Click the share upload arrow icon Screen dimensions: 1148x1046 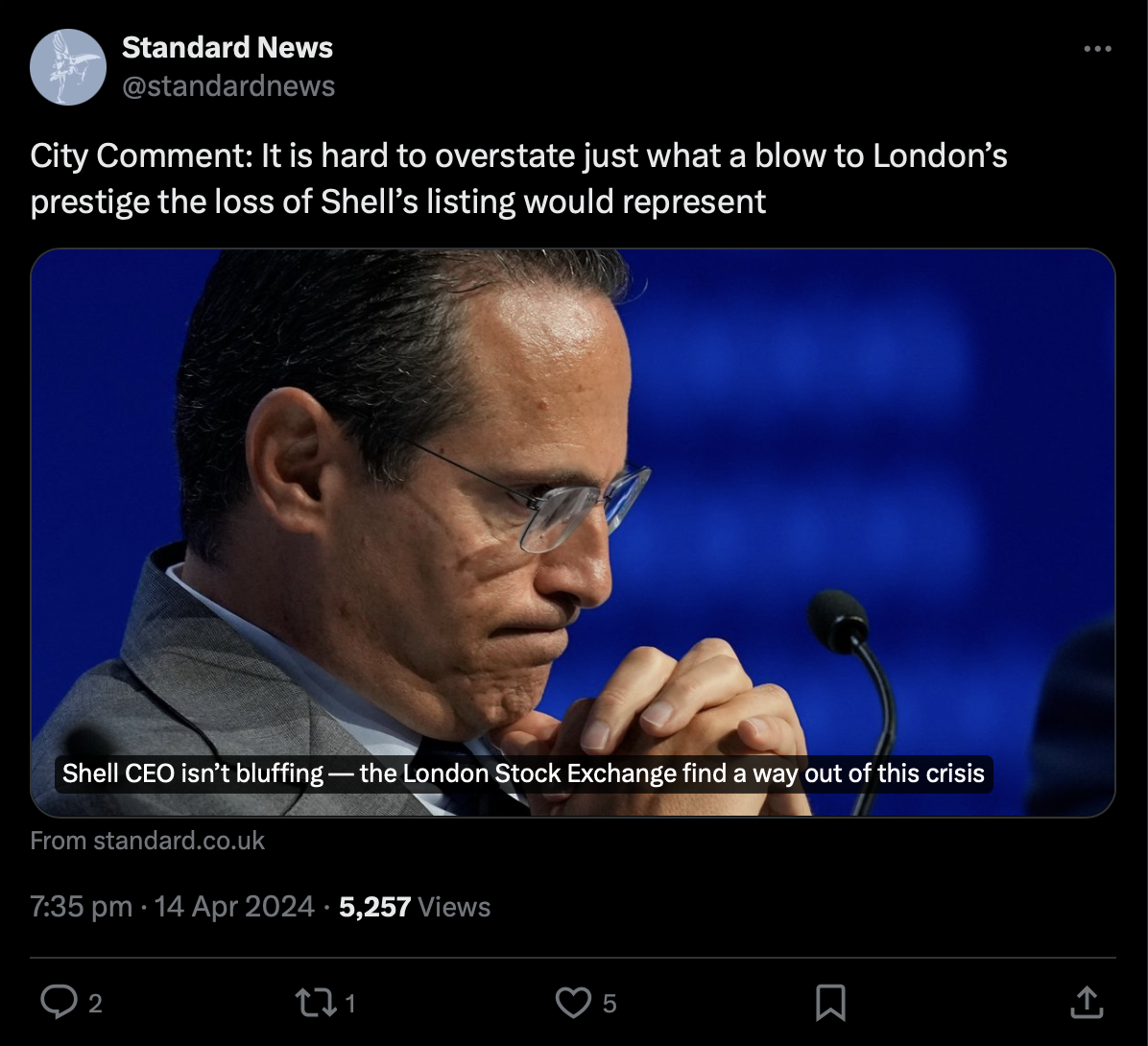[1086, 1003]
